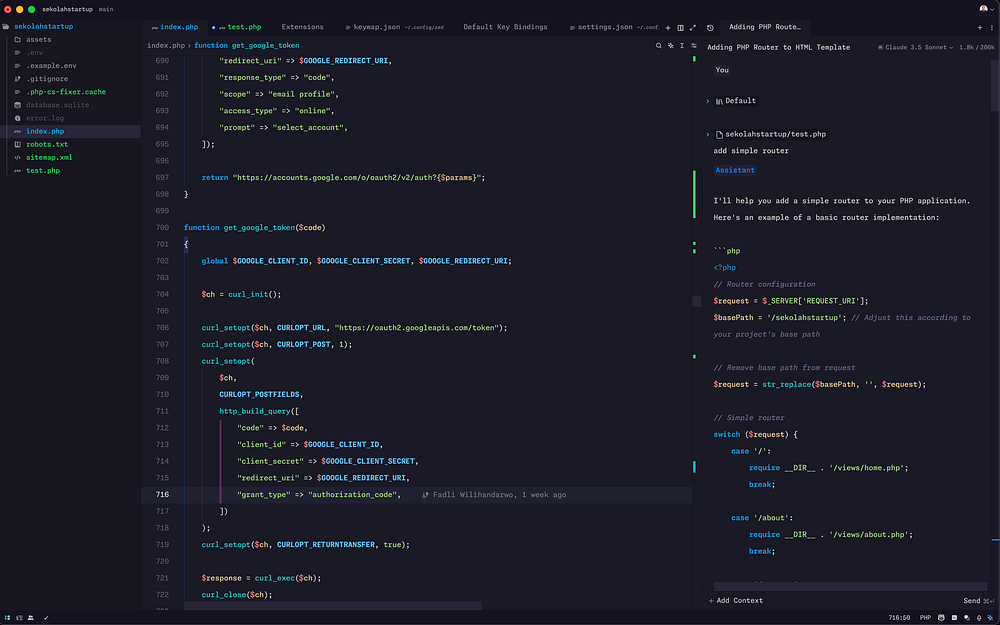Screen dimensions: 1000x625
Task: Click the buffer search magnifier icon
Action: click(659, 46)
